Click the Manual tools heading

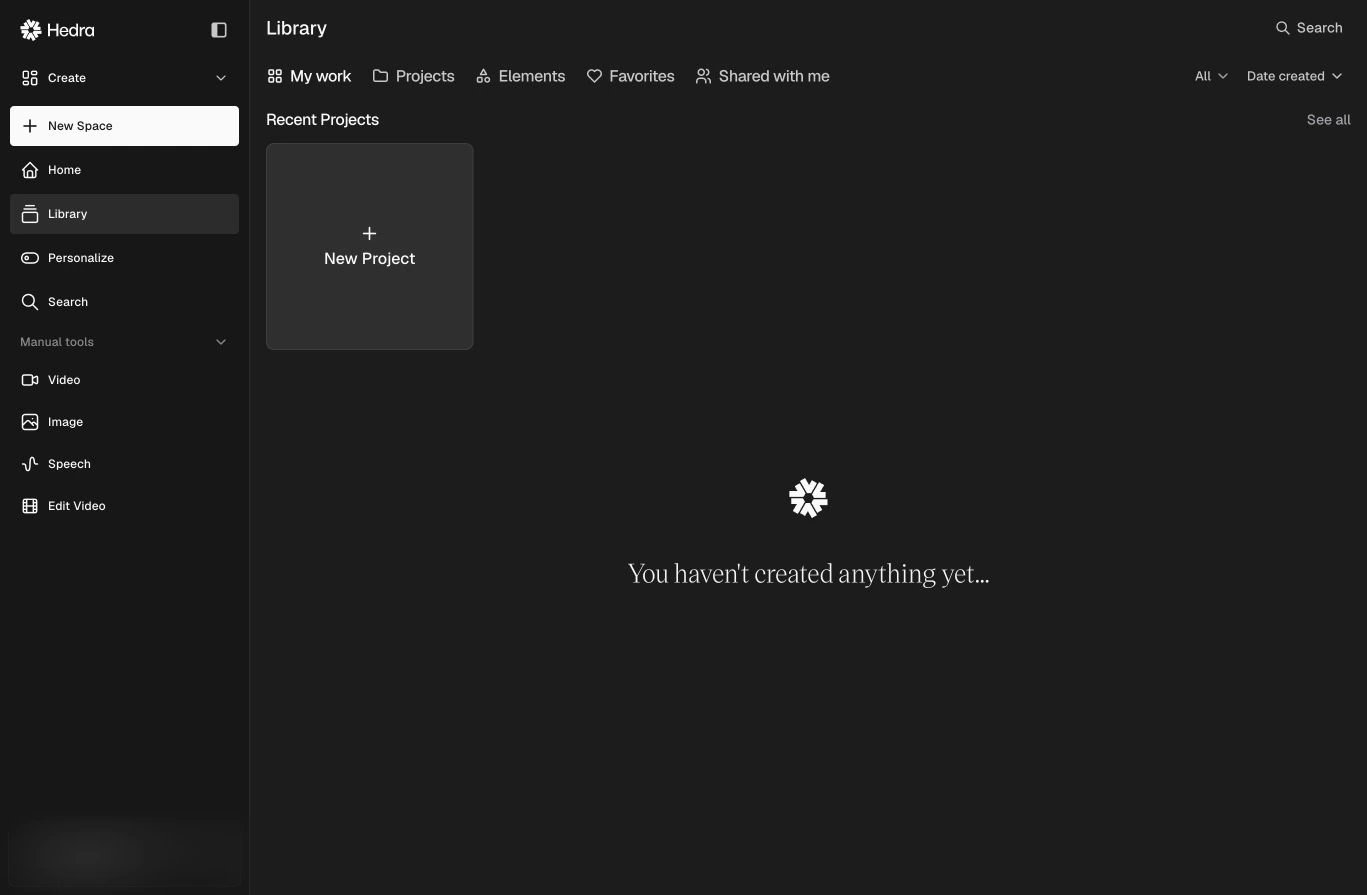(x=57, y=342)
